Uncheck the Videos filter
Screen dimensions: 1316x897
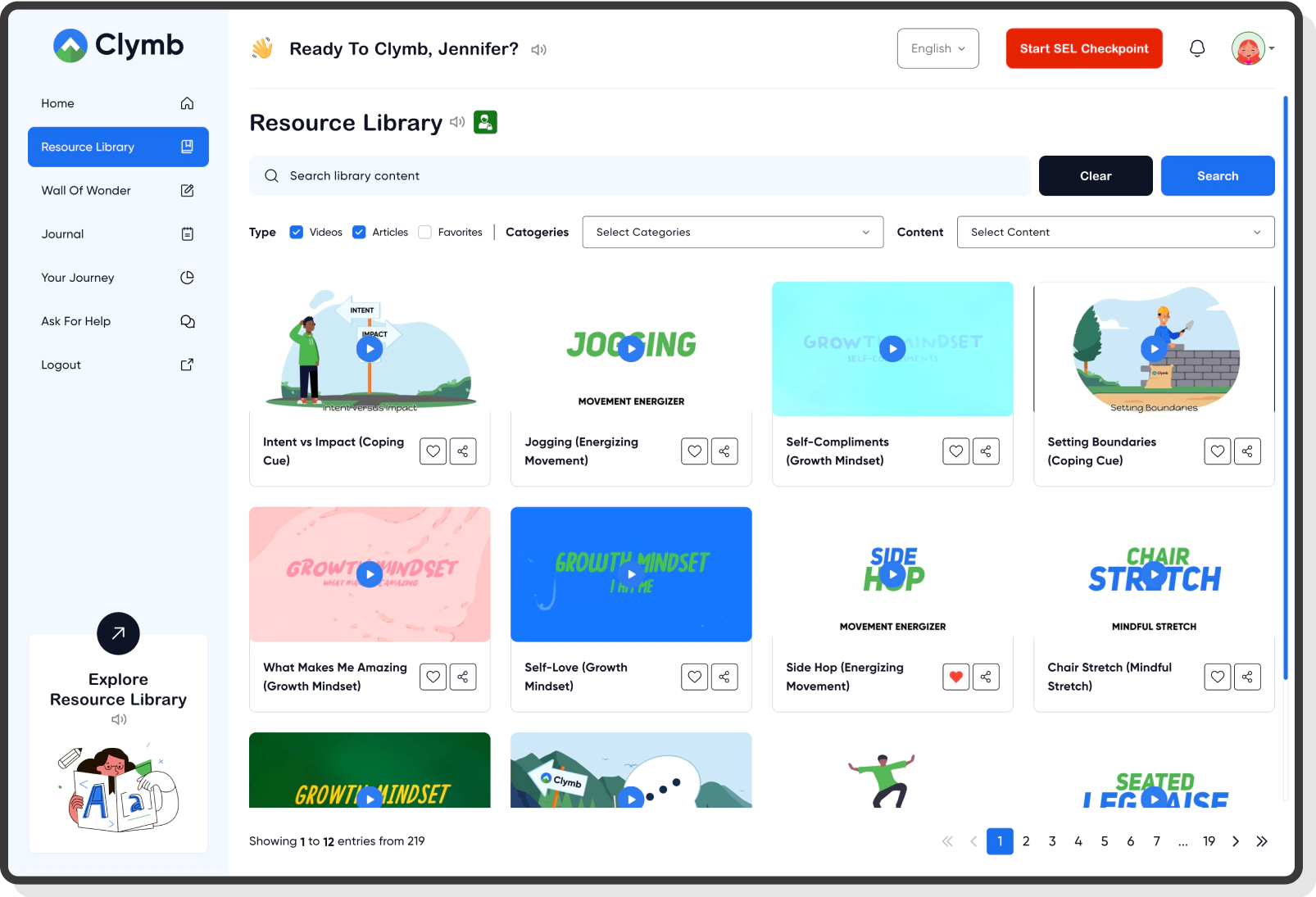pyautogui.click(x=296, y=232)
